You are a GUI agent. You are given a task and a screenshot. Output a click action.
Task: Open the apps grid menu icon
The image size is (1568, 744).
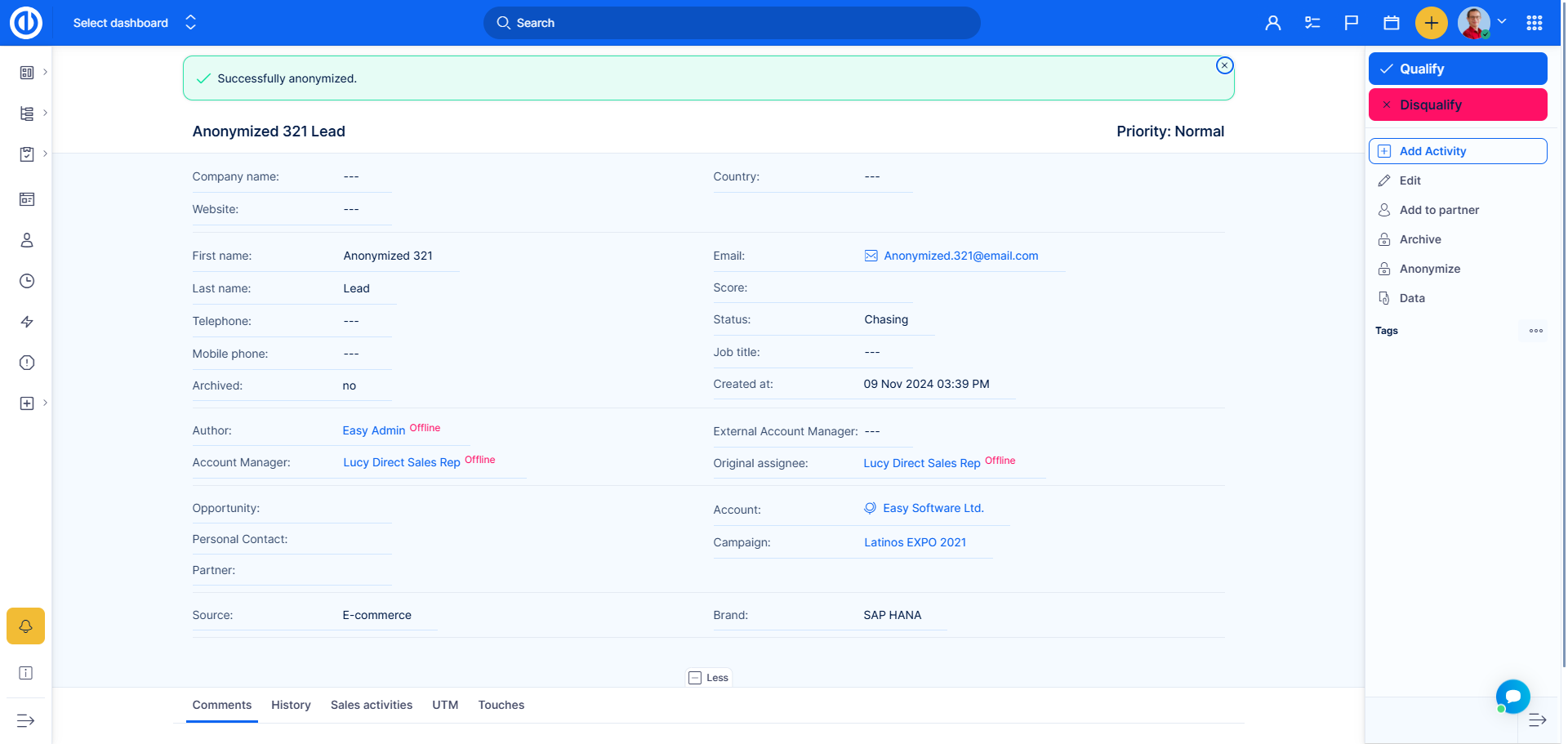pos(1535,23)
